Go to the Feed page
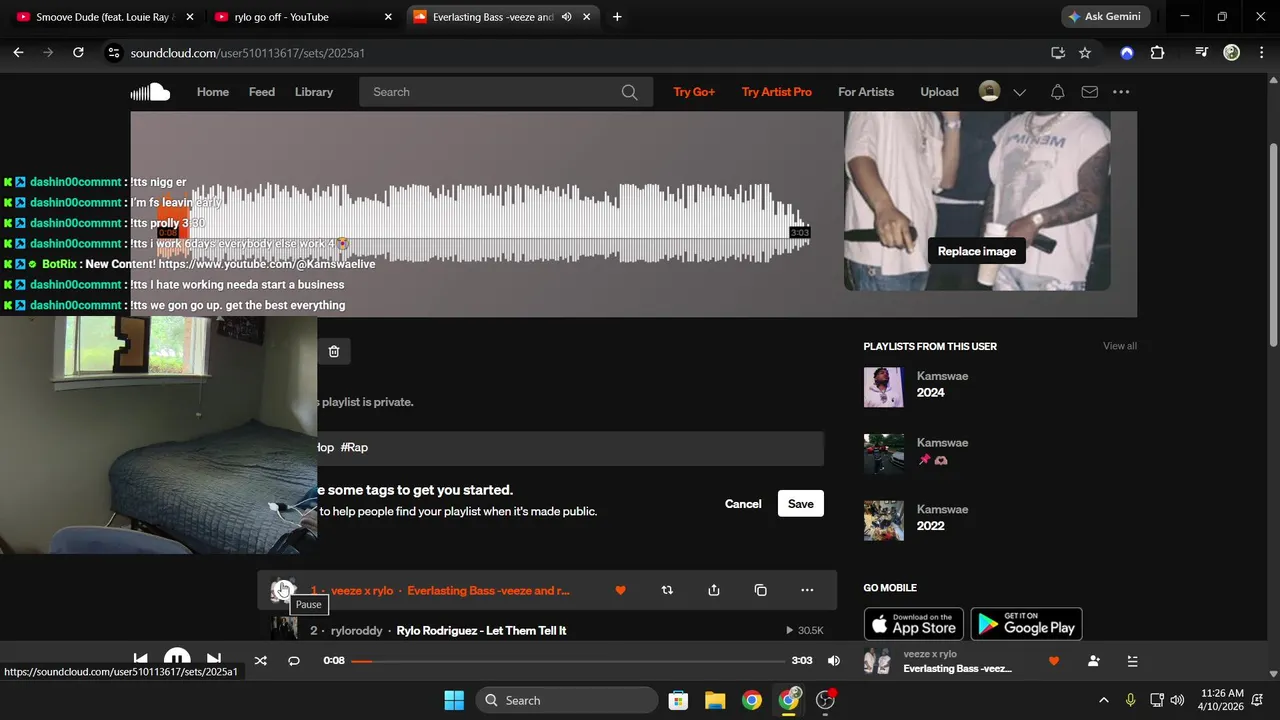The image size is (1280, 720). tap(262, 92)
